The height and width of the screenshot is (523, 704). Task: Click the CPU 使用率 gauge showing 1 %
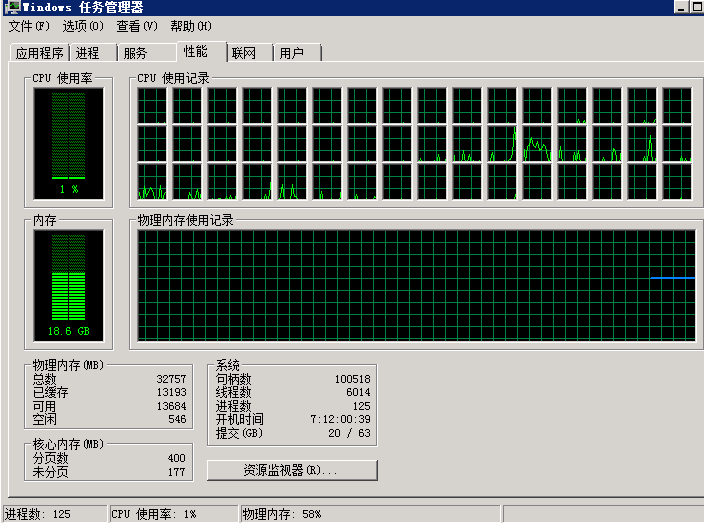(x=68, y=144)
